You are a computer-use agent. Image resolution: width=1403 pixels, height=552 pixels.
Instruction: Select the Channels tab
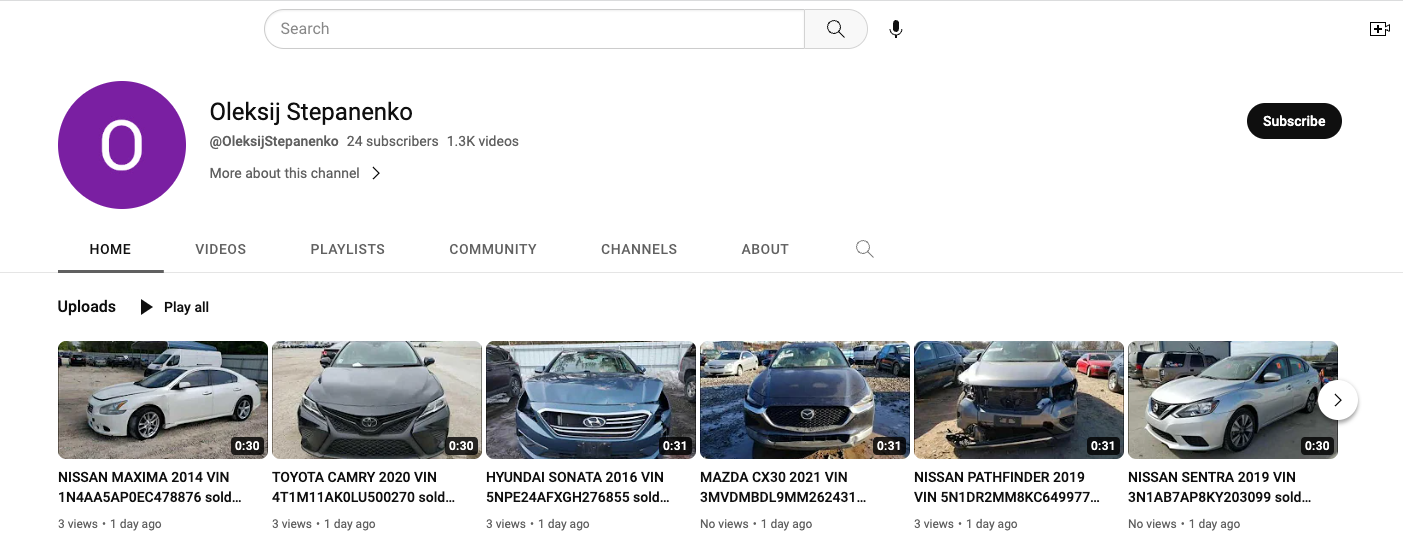[638, 249]
